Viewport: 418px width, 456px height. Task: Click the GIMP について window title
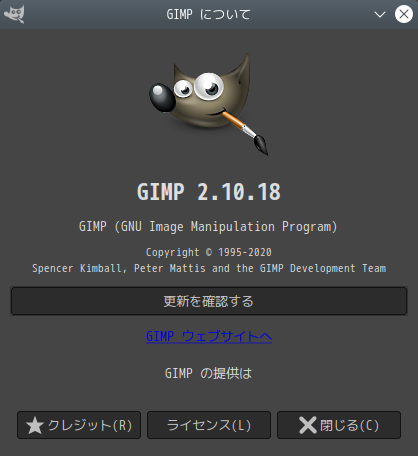pyautogui.click(x=208, y=14)
